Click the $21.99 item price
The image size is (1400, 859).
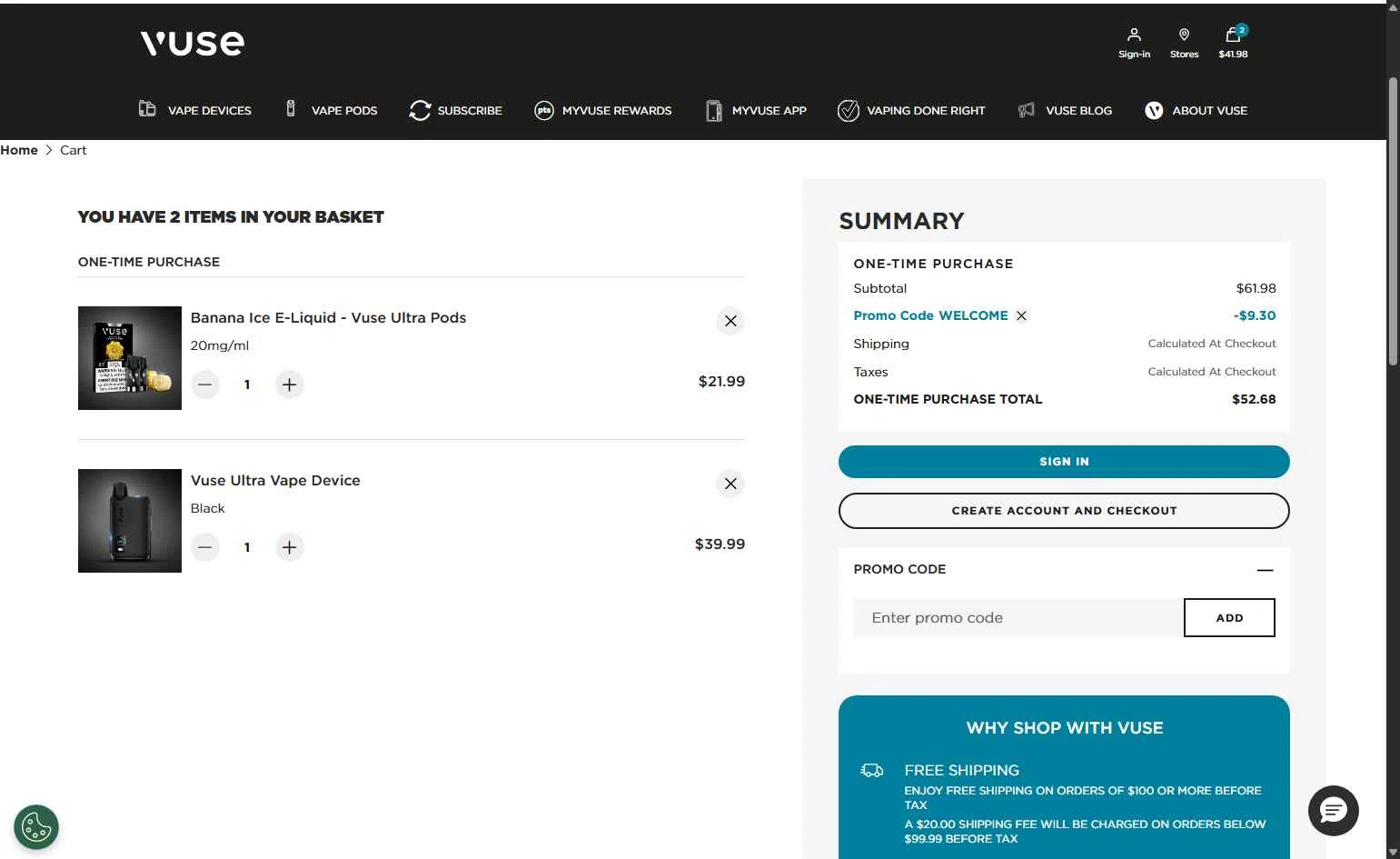point(721,382)
